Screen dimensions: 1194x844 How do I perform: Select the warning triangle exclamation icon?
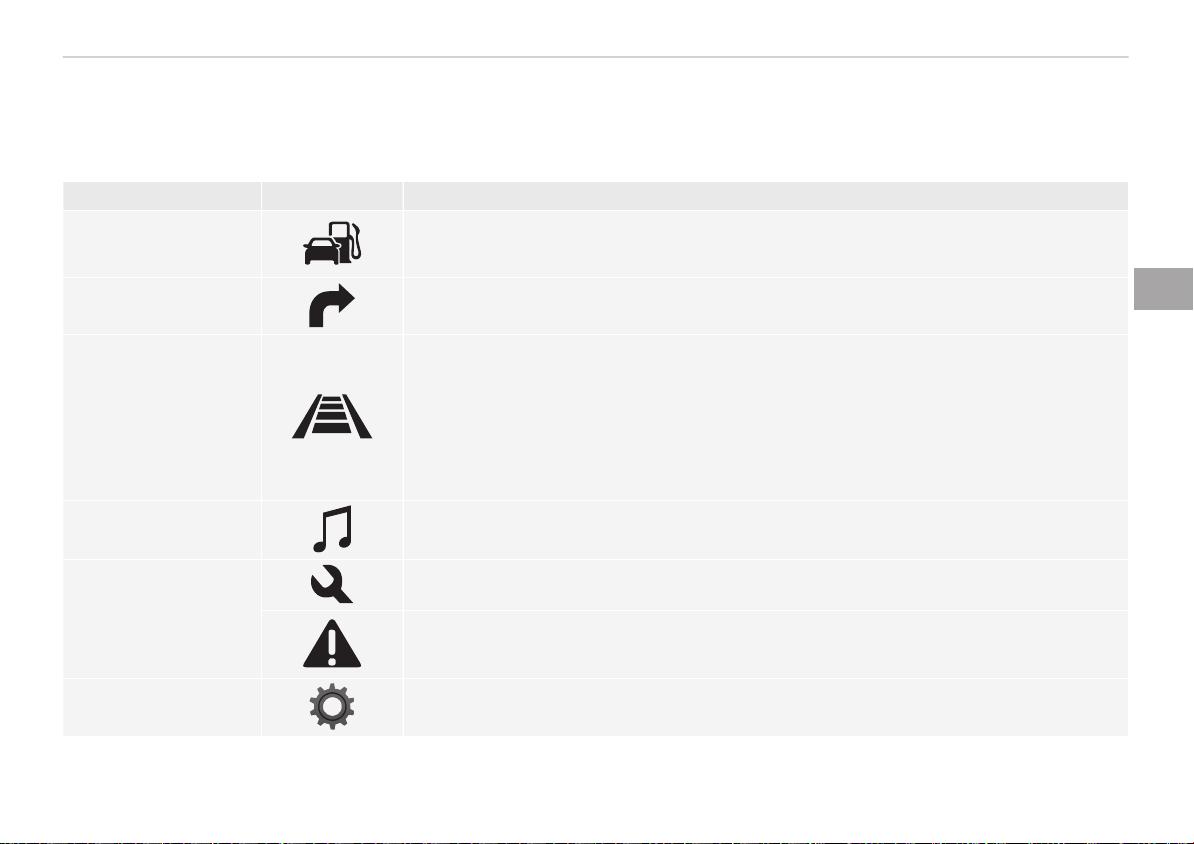332,644
